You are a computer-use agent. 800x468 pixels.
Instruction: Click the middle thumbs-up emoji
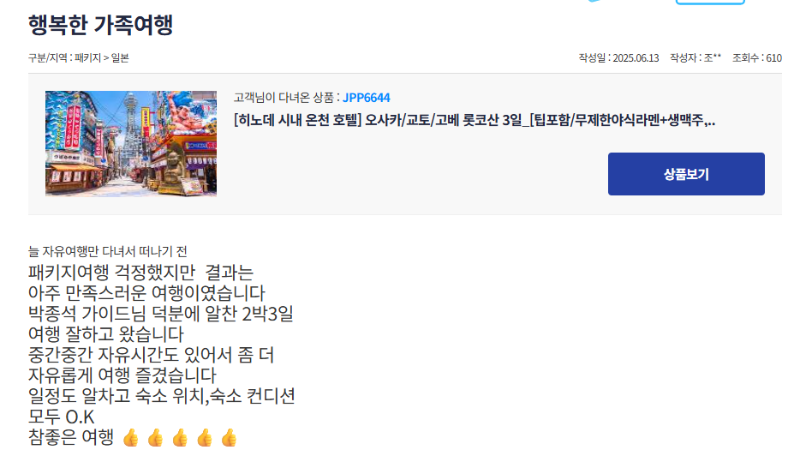pos(180,438)
